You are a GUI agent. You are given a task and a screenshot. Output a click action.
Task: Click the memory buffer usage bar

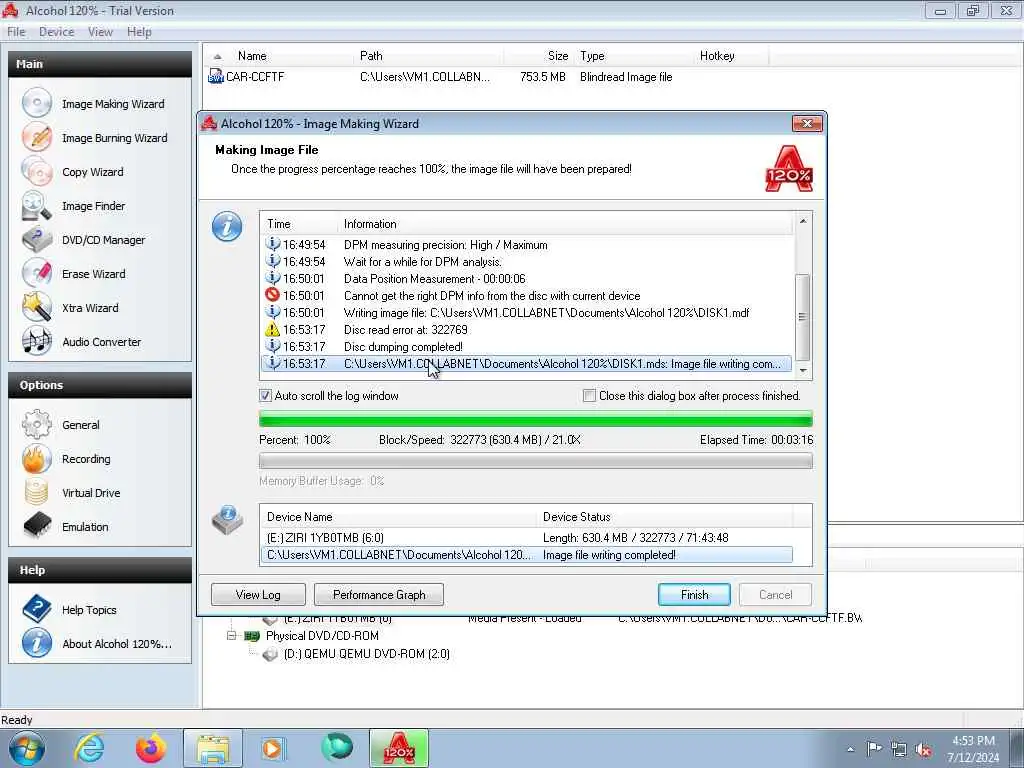pyautogui.click(x=536, y=461)
